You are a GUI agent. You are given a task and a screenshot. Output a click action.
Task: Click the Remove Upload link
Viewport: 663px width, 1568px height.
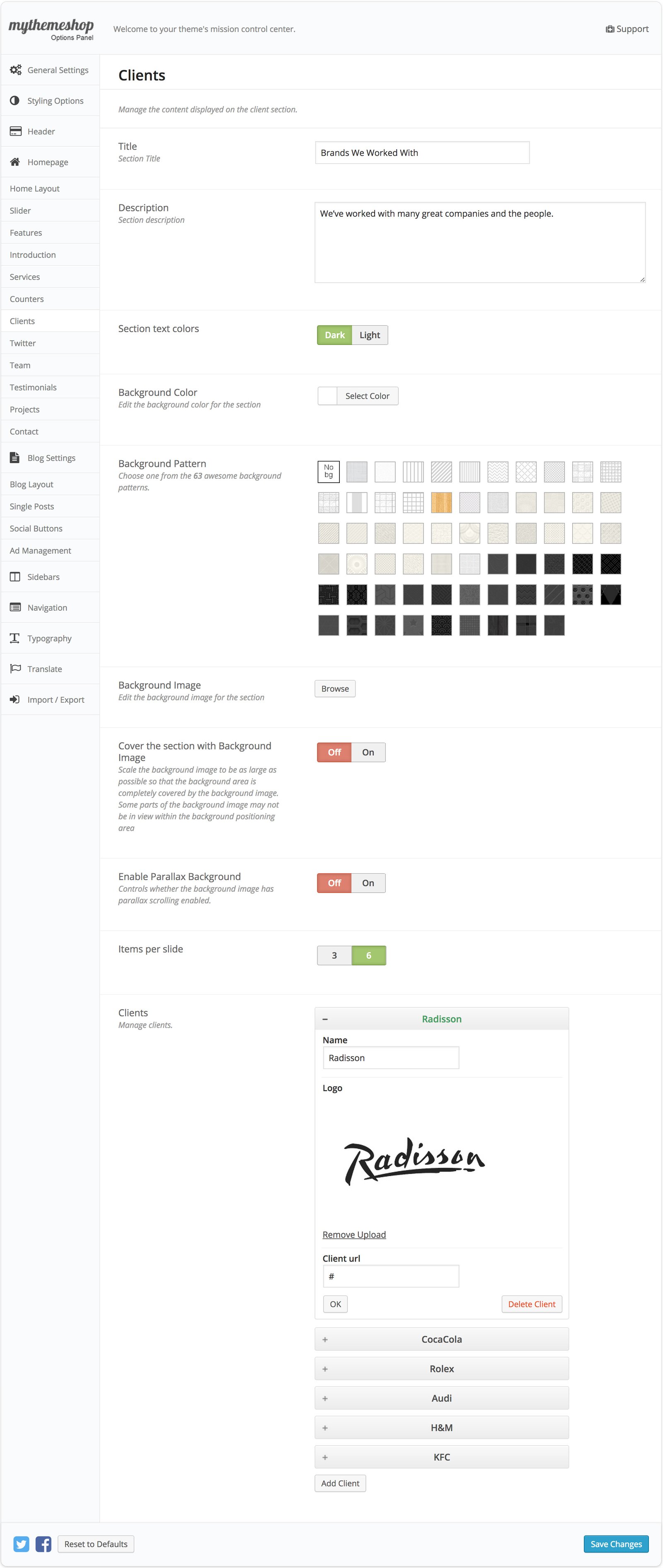[x=354, y=1234]
